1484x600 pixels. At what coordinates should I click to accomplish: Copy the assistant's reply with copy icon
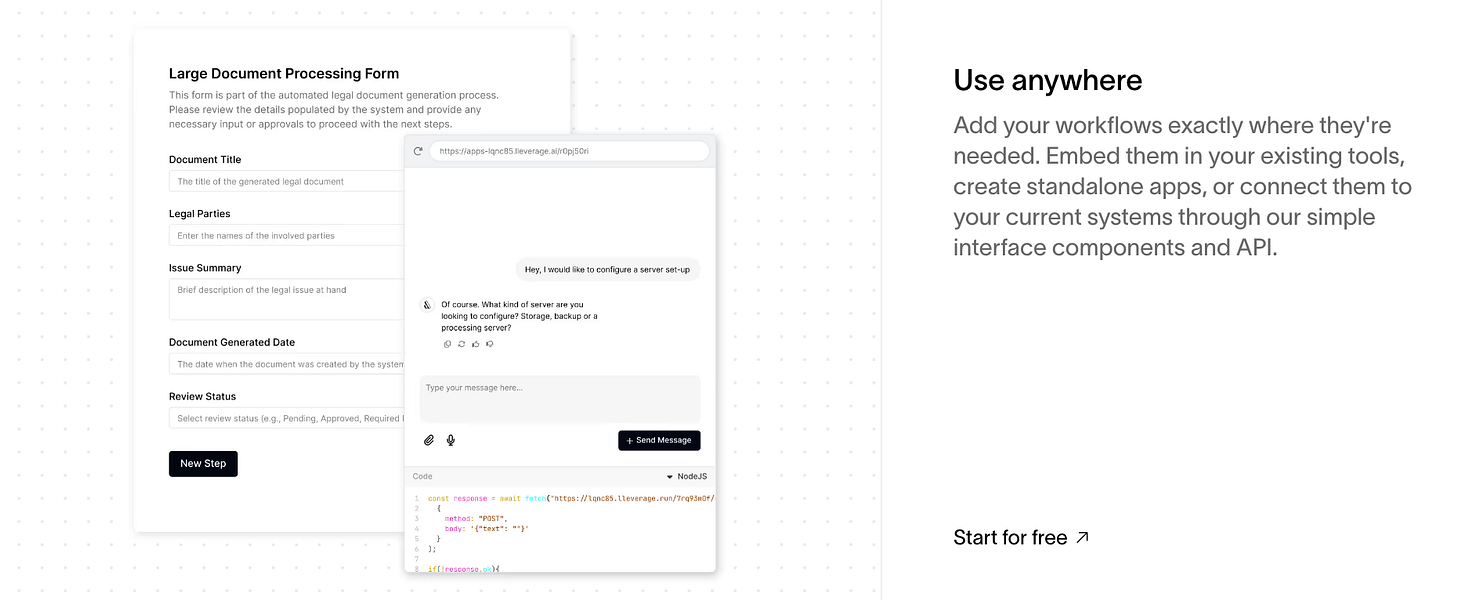click(448, 344)
